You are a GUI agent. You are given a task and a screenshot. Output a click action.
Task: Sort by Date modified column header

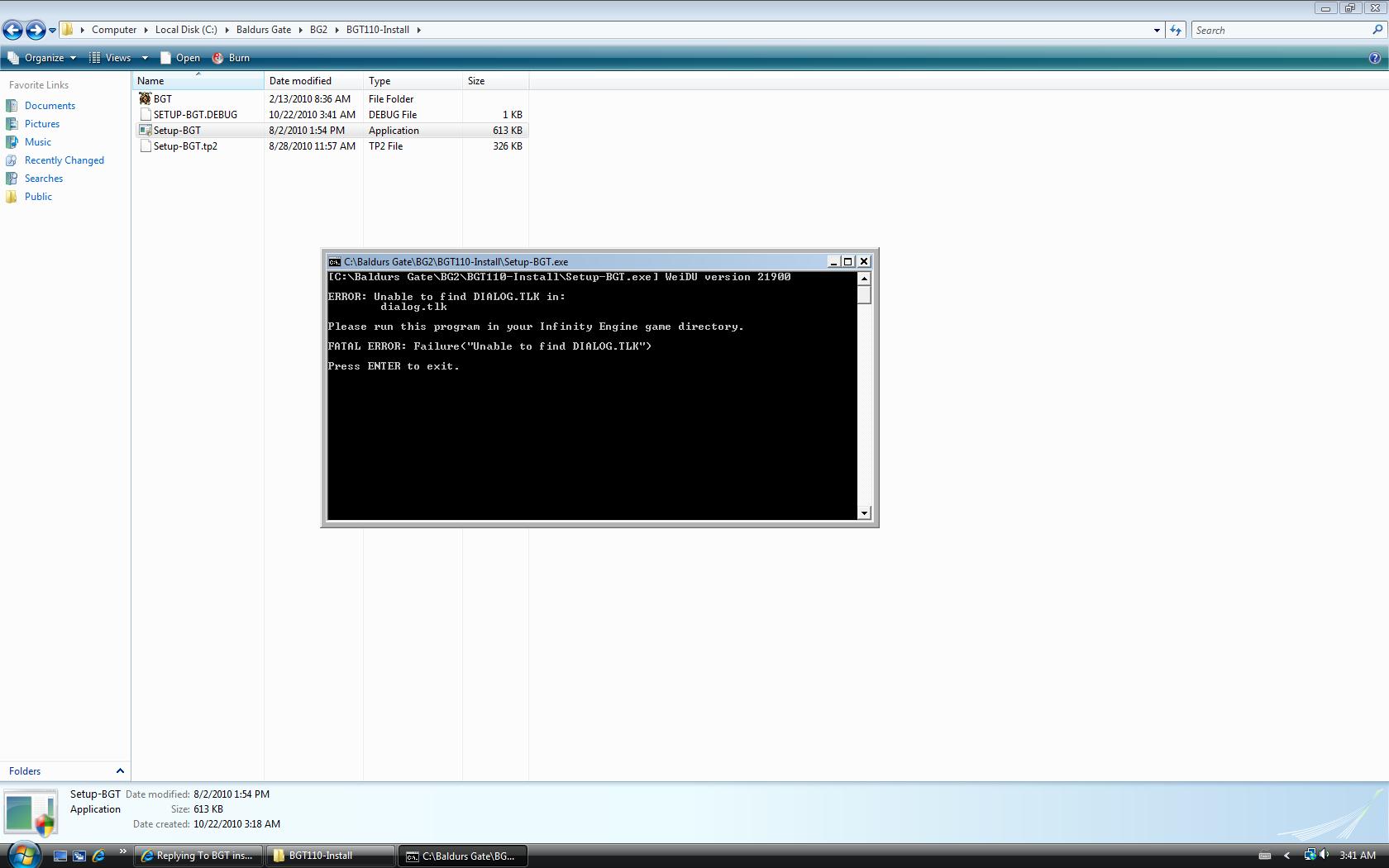point(313,81)
